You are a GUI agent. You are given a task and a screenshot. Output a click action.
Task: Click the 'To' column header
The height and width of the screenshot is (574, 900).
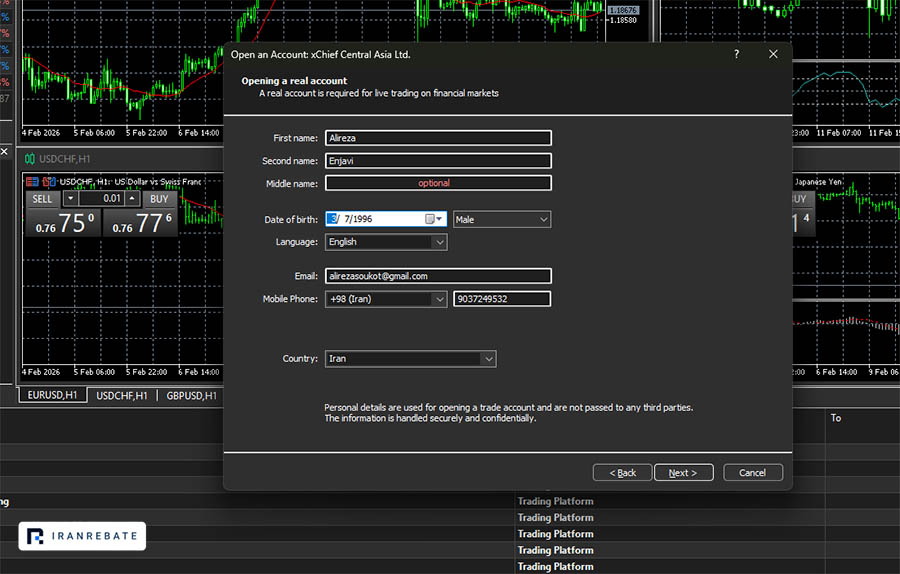click(x=836, y=418)
